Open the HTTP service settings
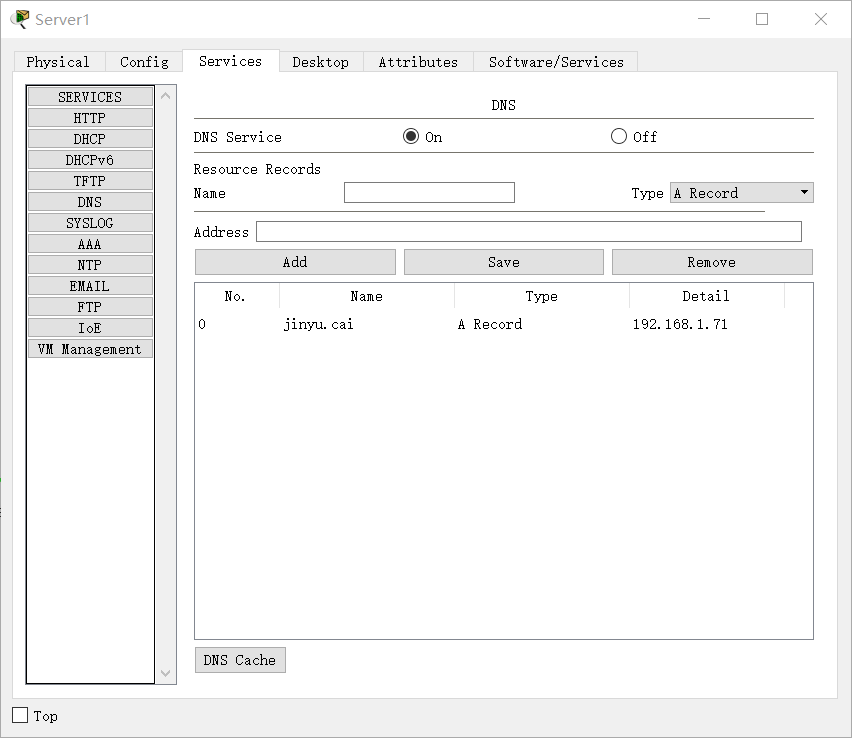This screenshot has height=738, width=852. point(89,118)
